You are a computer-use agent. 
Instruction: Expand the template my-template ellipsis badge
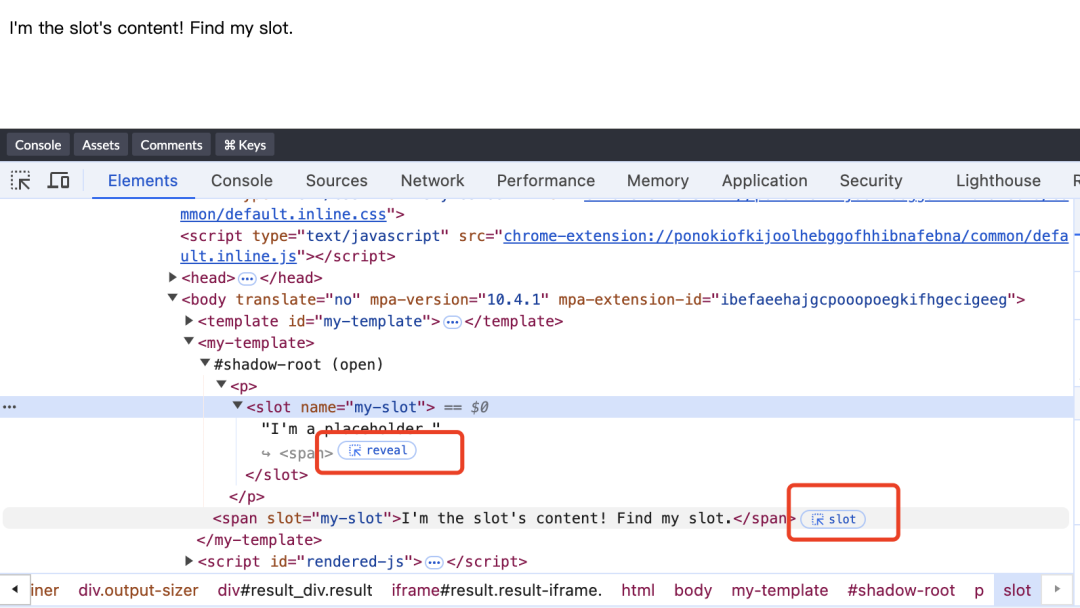tap(452, 322)
